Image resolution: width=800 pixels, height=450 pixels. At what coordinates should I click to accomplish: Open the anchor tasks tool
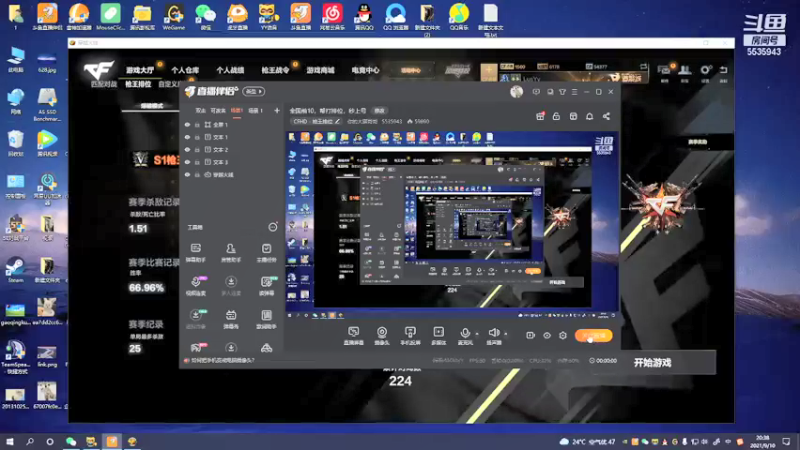pos(266,253)
